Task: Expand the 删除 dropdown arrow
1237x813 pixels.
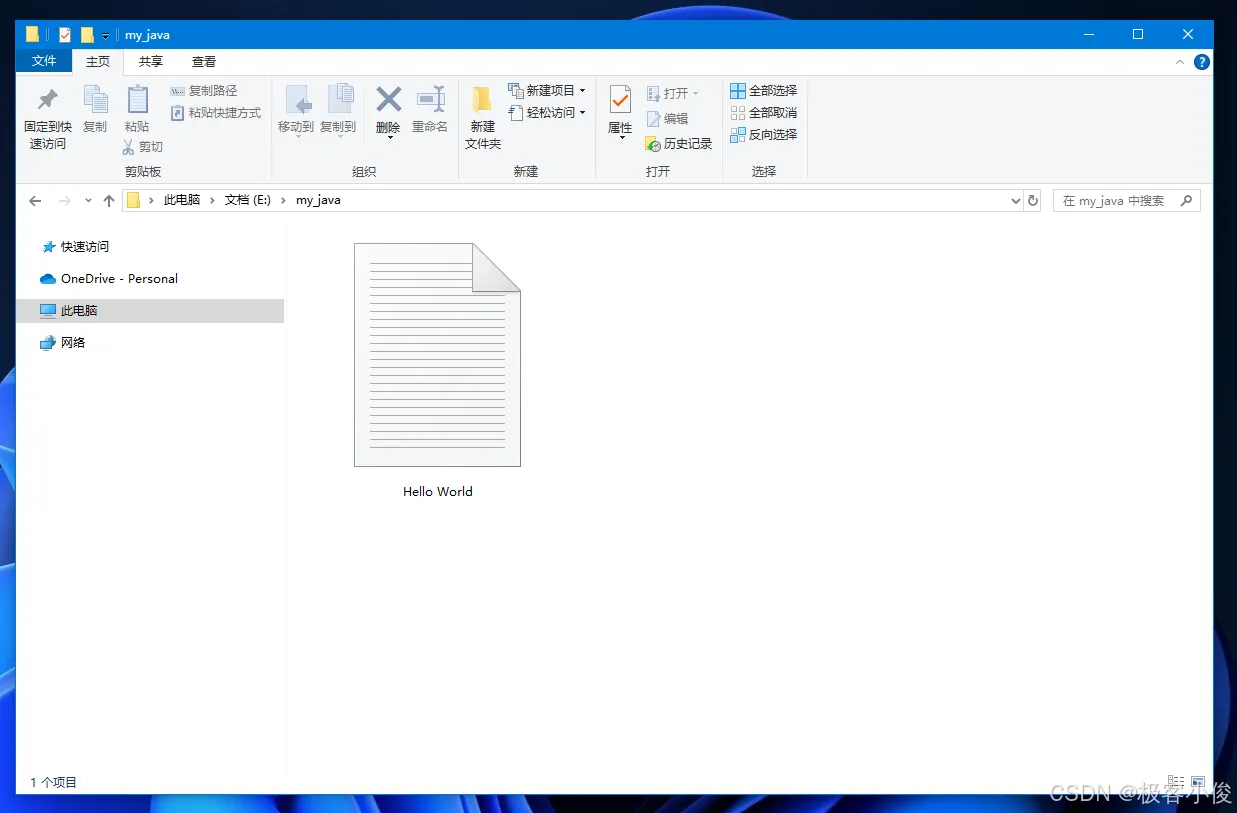Action: point(388,137)
